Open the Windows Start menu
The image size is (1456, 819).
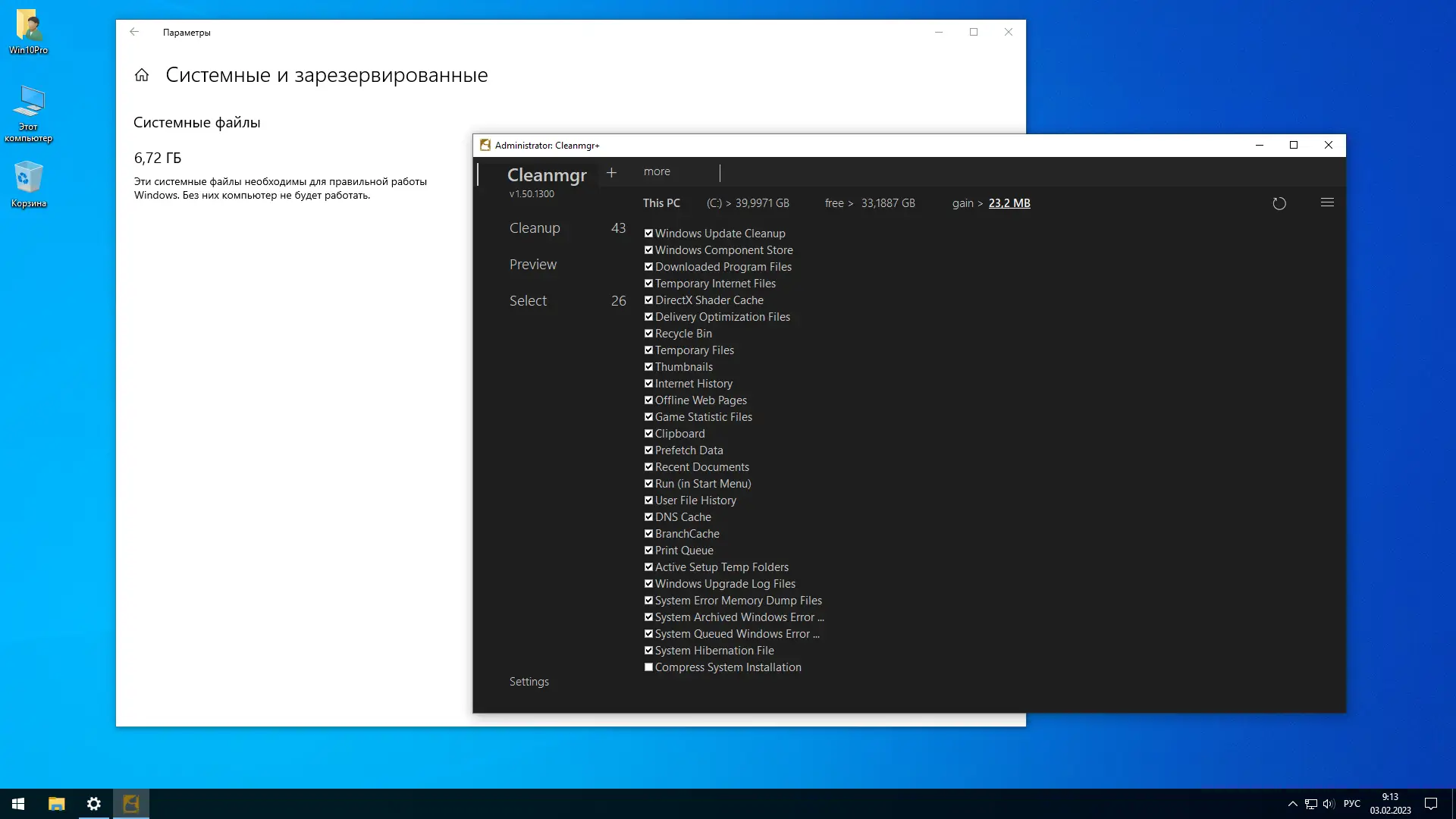click(18, 804)
